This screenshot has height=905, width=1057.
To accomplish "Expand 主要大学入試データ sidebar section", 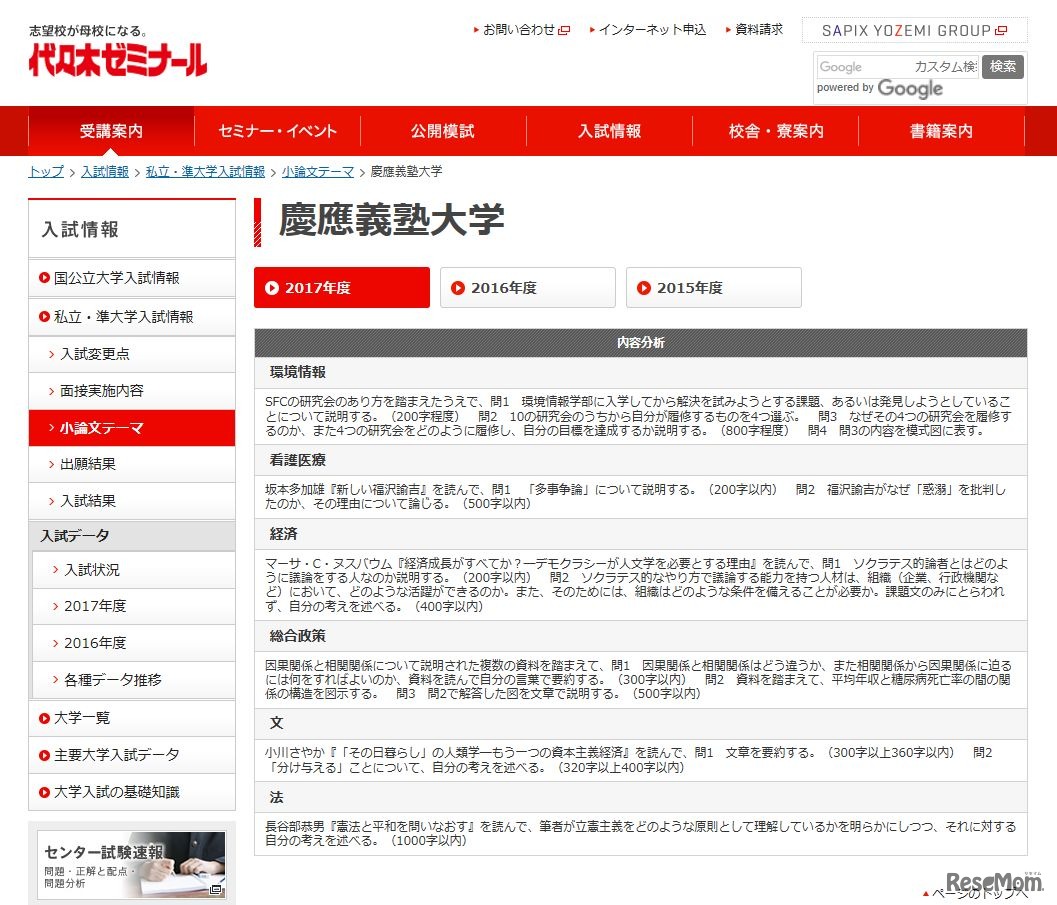I will tap(117, 755).
